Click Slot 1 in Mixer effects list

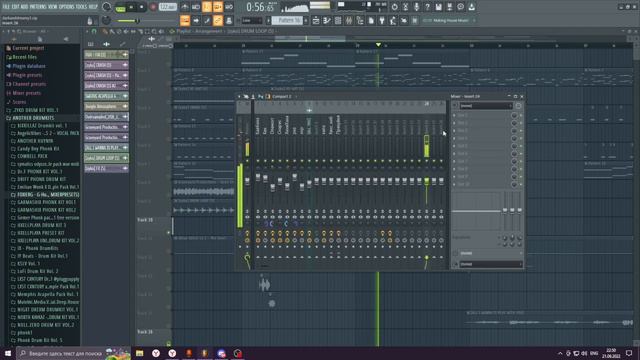point(481,116)
